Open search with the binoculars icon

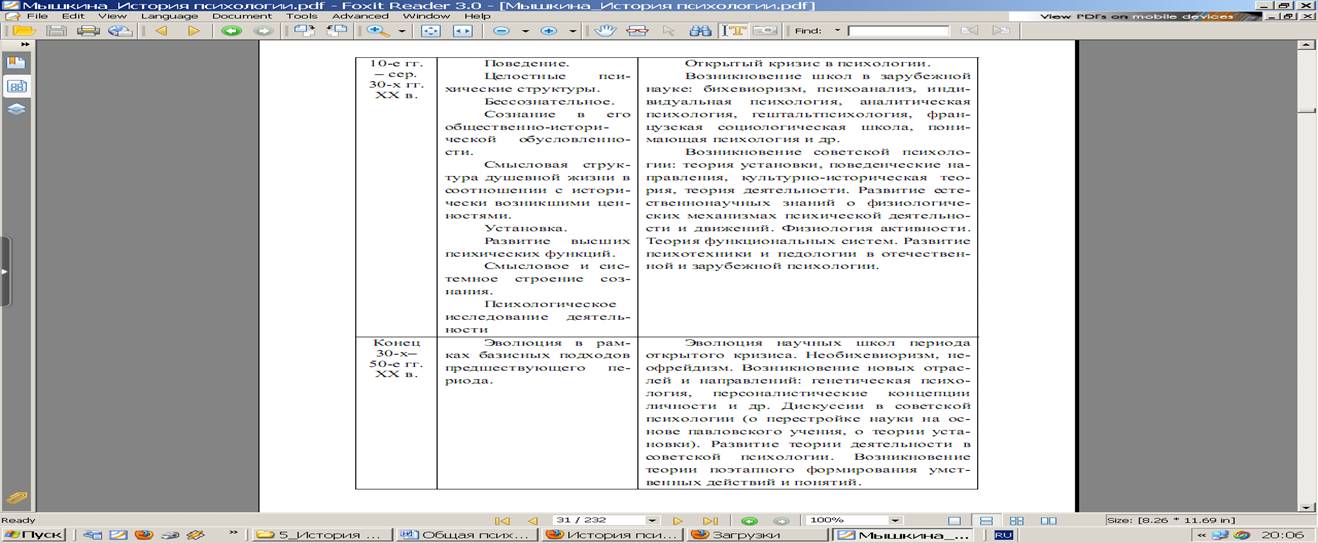[698, 31]
